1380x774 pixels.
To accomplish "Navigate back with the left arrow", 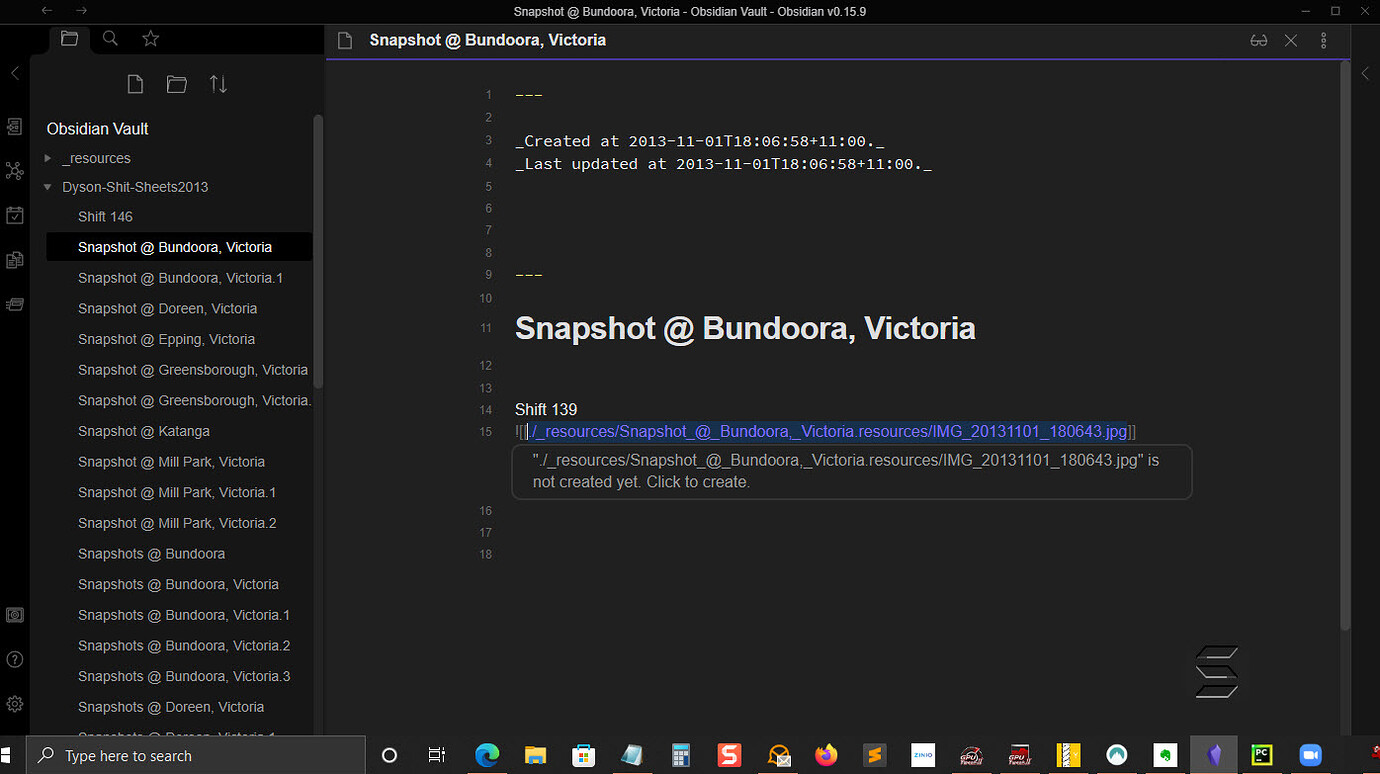I will pyautogui.click(x=47, y=11).
